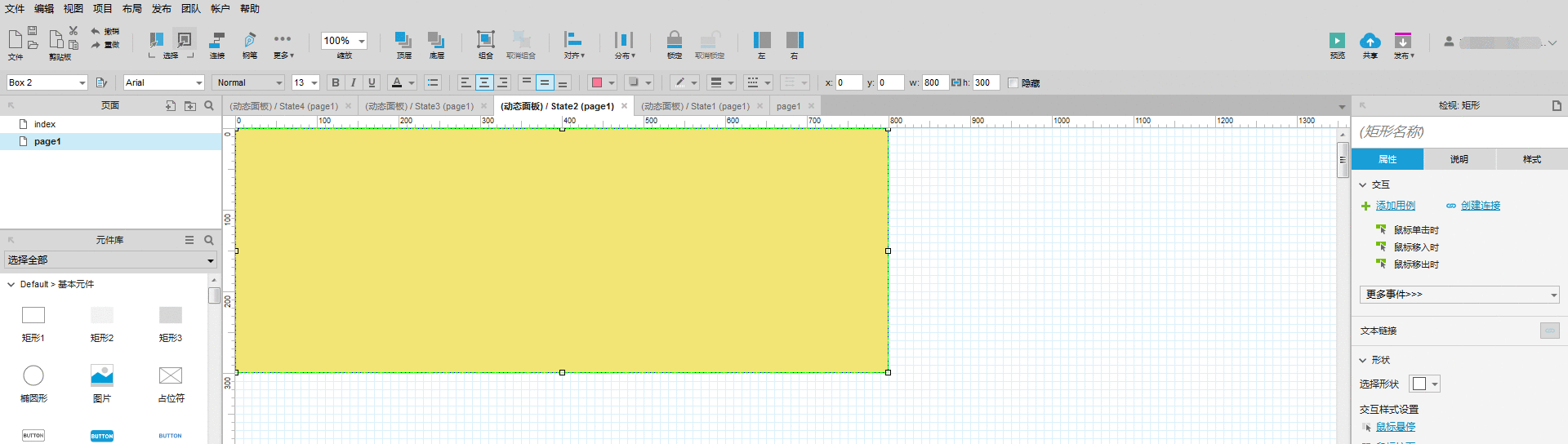Switch to the 样式 tab in inspector

coord(1532,159)
